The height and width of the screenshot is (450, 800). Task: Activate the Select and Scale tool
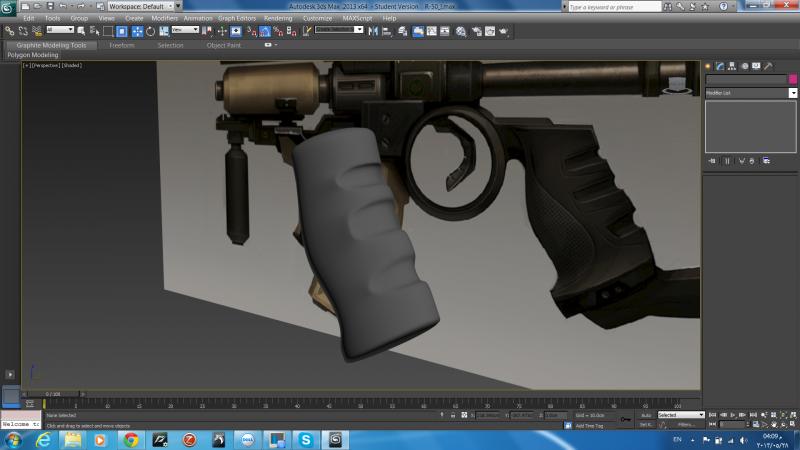[x=164, y=31]
